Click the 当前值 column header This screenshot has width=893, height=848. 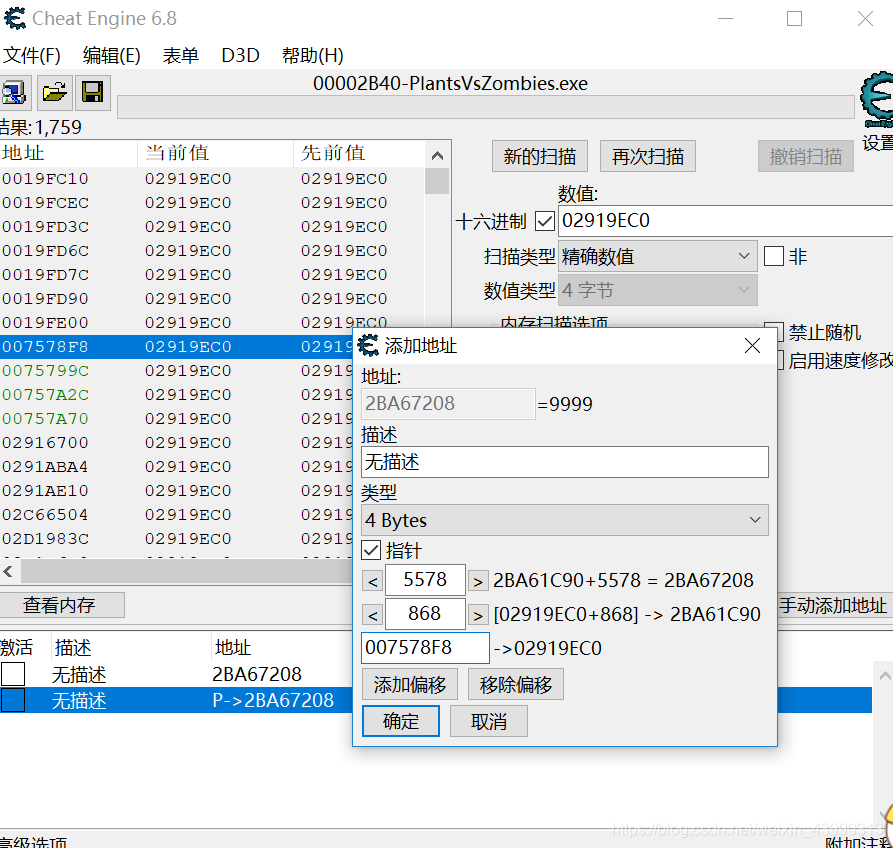(215, 153)
